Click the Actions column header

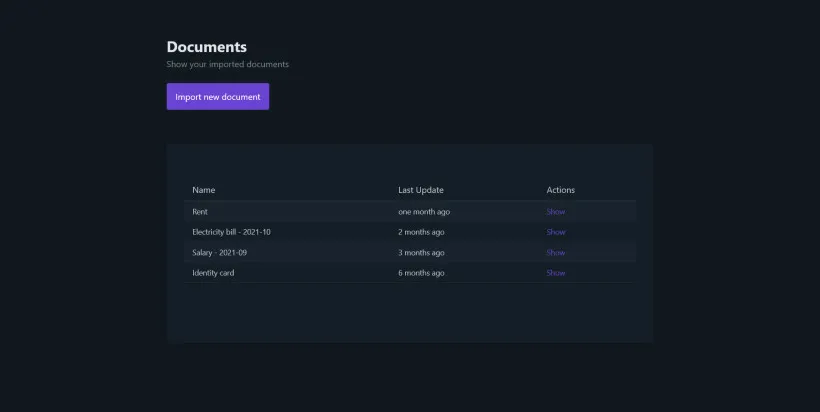[x=560, y=190]
